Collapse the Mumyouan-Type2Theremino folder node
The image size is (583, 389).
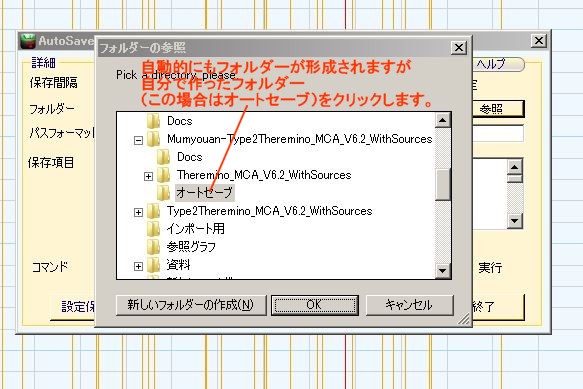pos(138,141)
